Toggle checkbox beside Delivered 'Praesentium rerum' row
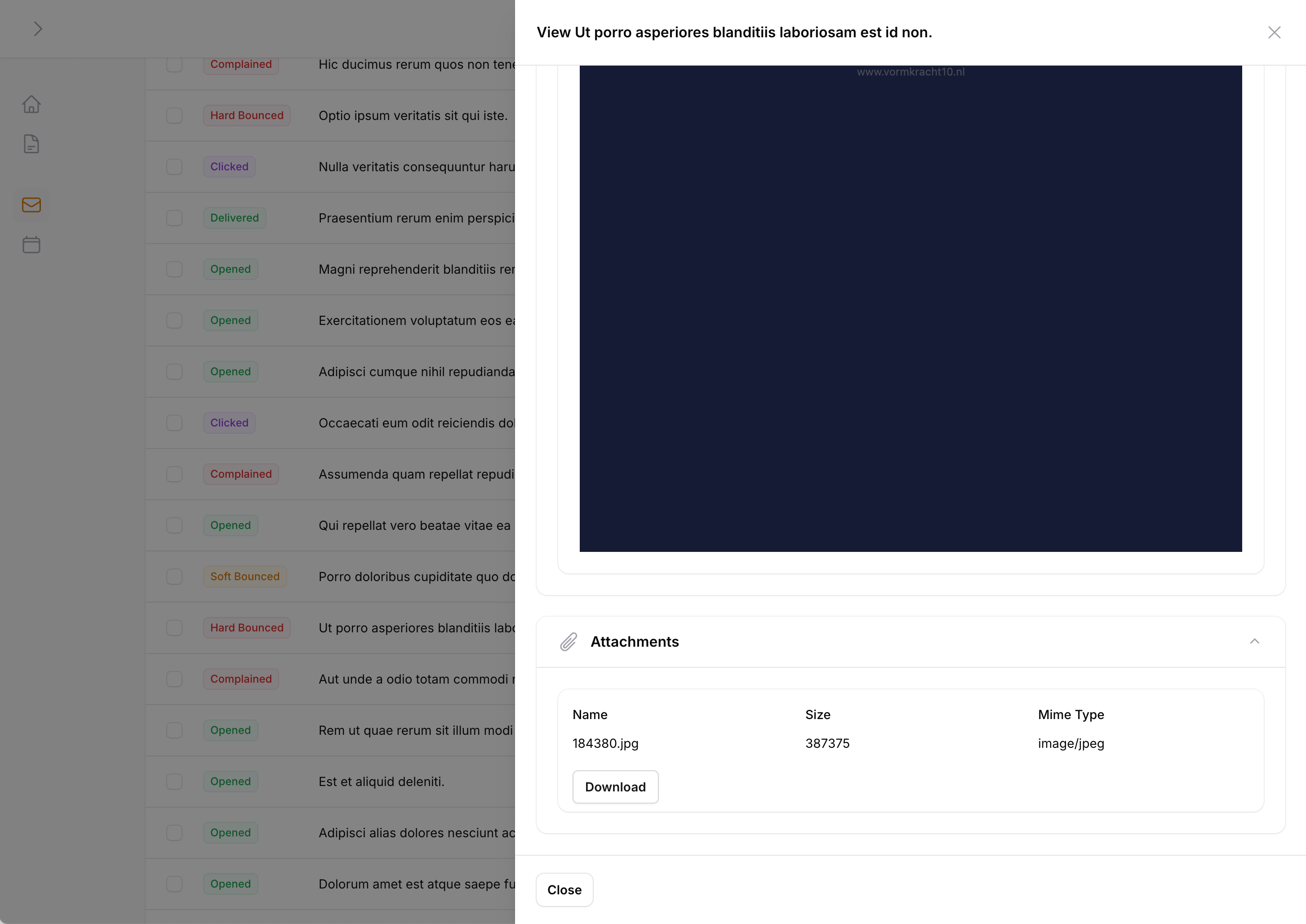The width and height of the screenshot is (1306, 924). point(174,218)
